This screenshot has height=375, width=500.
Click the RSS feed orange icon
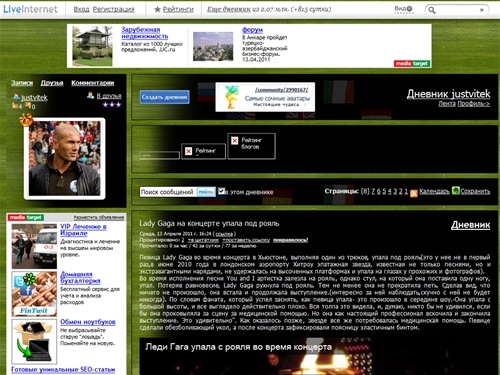click(414, 193)
